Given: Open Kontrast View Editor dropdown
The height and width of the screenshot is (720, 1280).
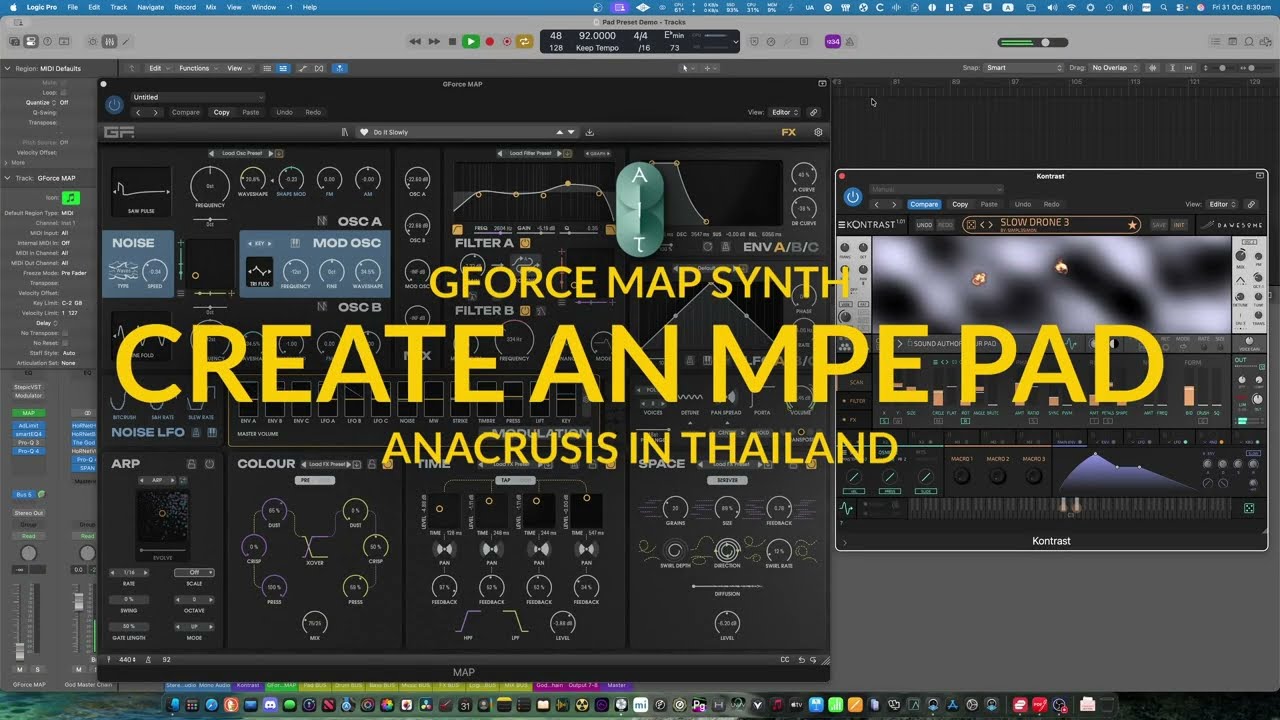Looking at the screenshot, I should [1222, 204].
